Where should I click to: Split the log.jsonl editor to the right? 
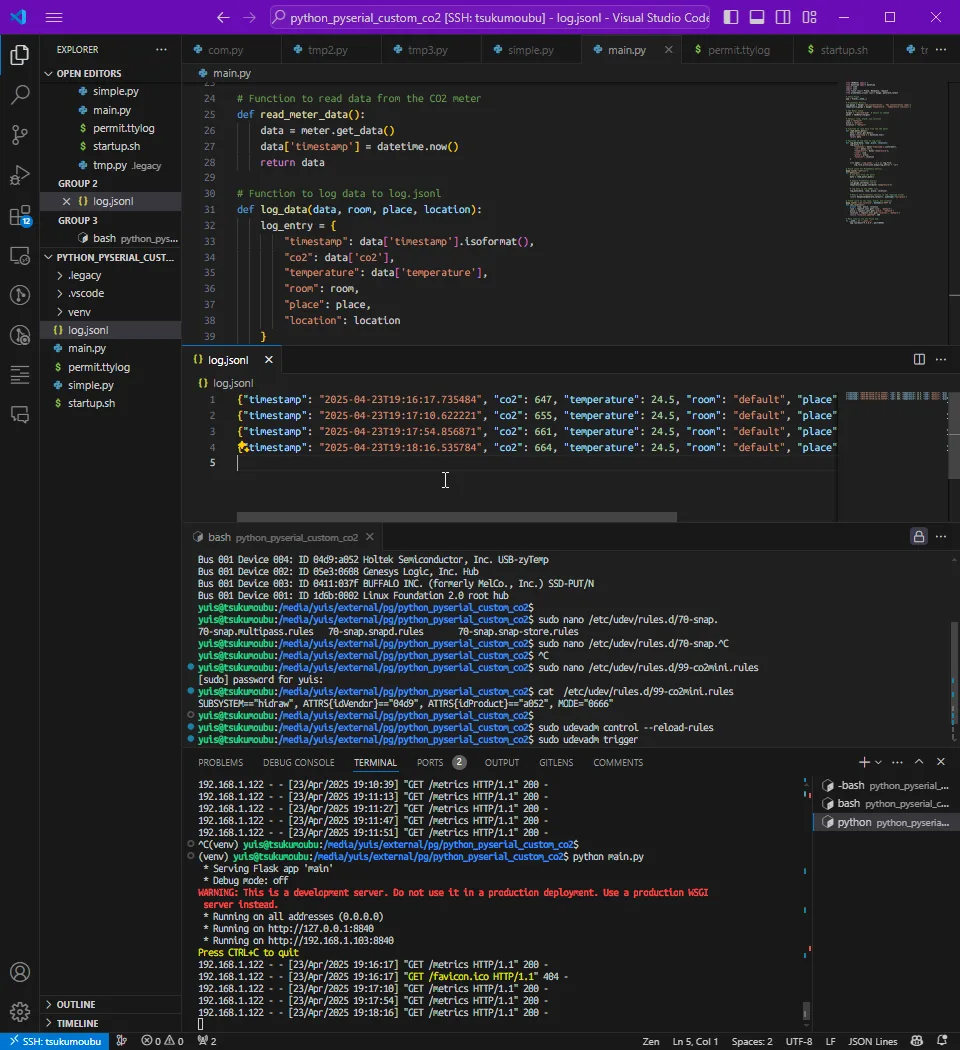919,360
